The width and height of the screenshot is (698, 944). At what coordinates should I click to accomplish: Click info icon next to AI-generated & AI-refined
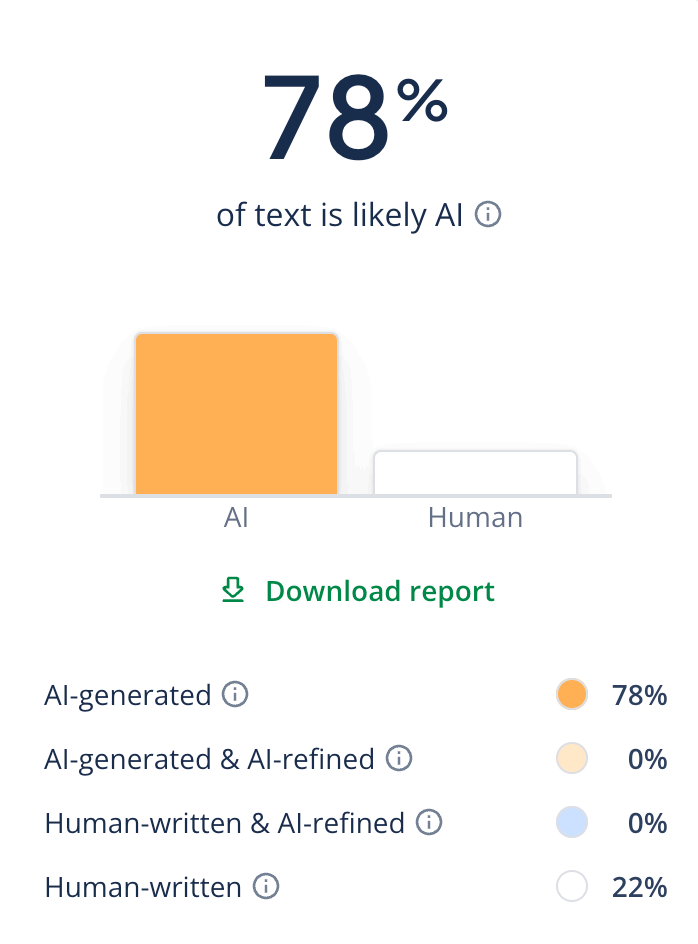tap(399, 758)
